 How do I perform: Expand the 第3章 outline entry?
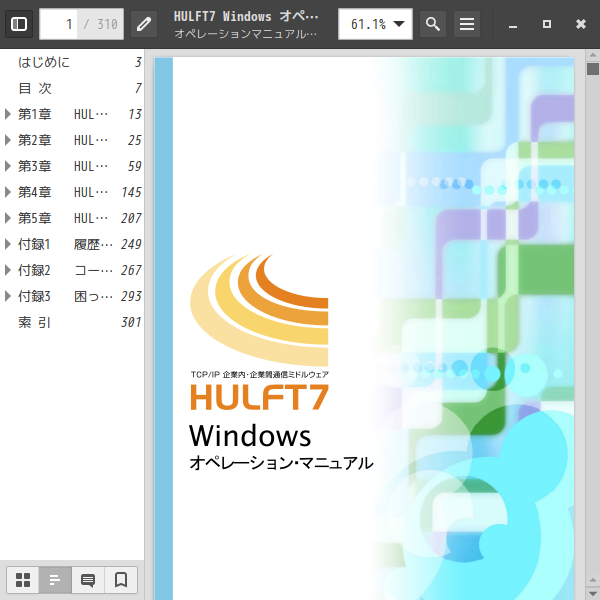(x=8, y=166)
